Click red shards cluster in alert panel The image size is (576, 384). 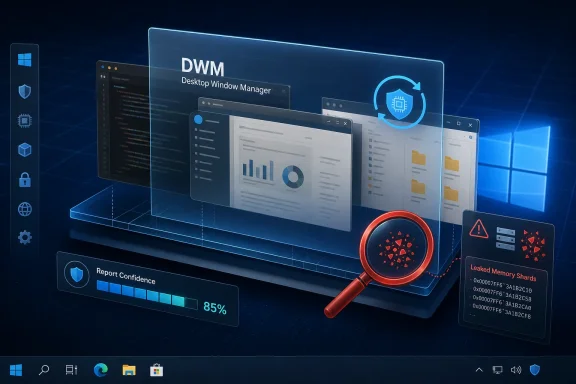coord(533,245)
